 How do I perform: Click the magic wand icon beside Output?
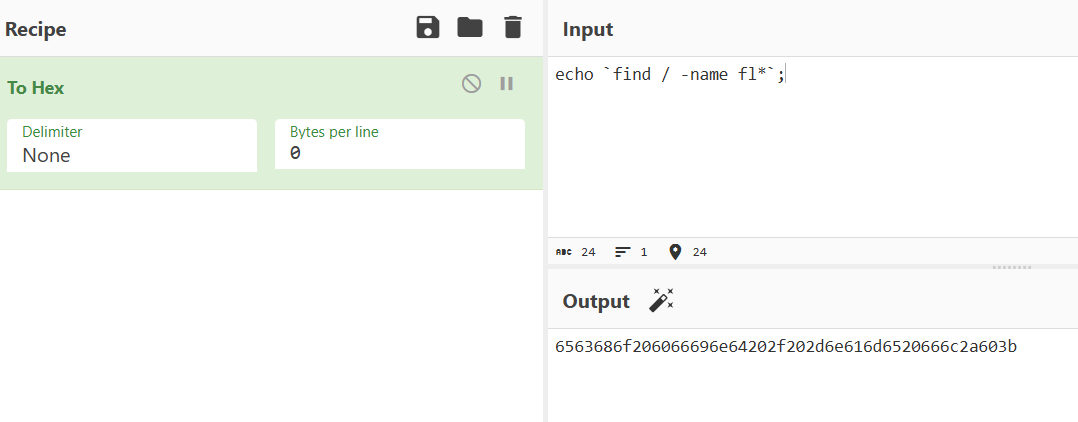[662, 300]
